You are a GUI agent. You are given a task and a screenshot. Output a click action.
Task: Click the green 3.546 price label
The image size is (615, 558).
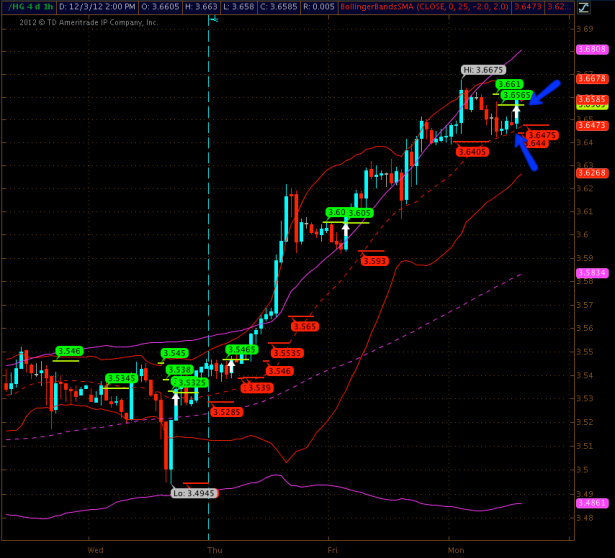68,351
